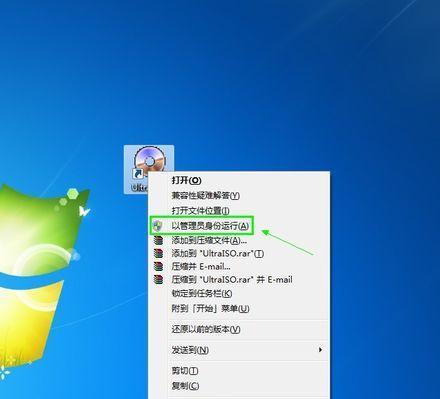Click WinRAR icon beside 压缩并 E-mail

tap(158, 266)
